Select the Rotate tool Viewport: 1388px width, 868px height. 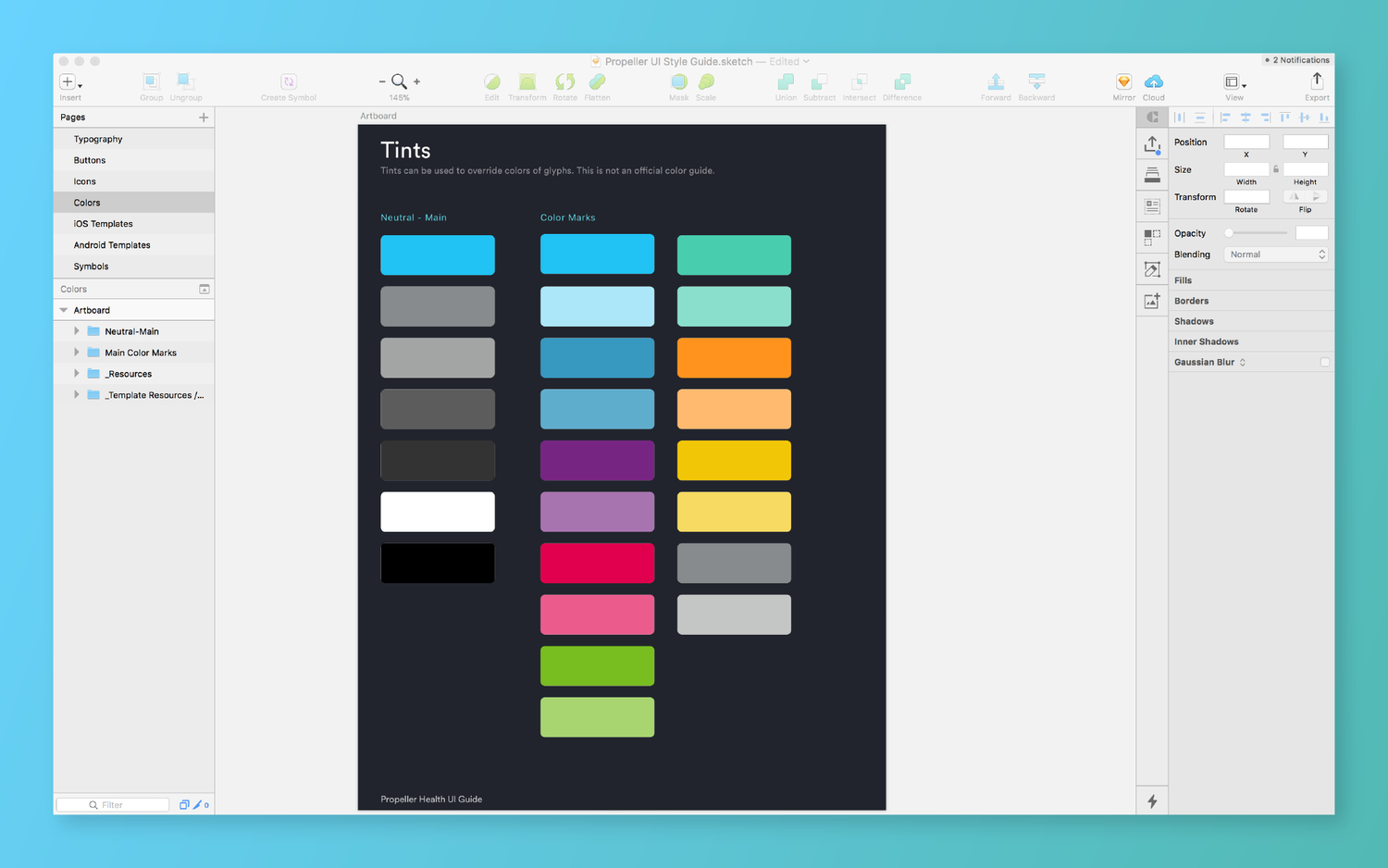coord(564,81)
